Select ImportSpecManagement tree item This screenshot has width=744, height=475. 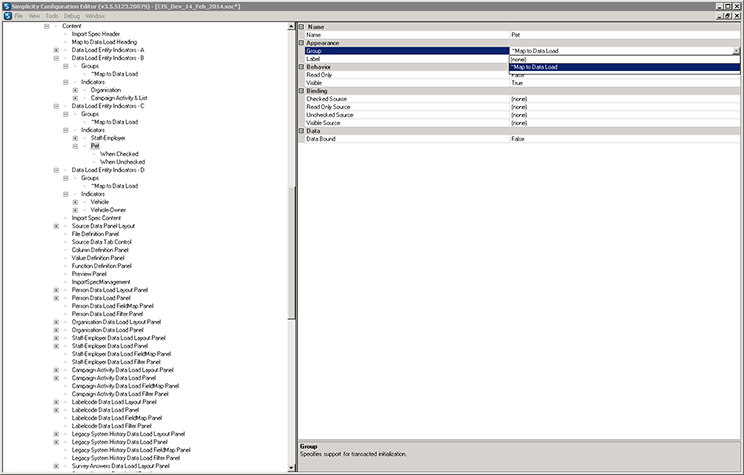(101, 282)
